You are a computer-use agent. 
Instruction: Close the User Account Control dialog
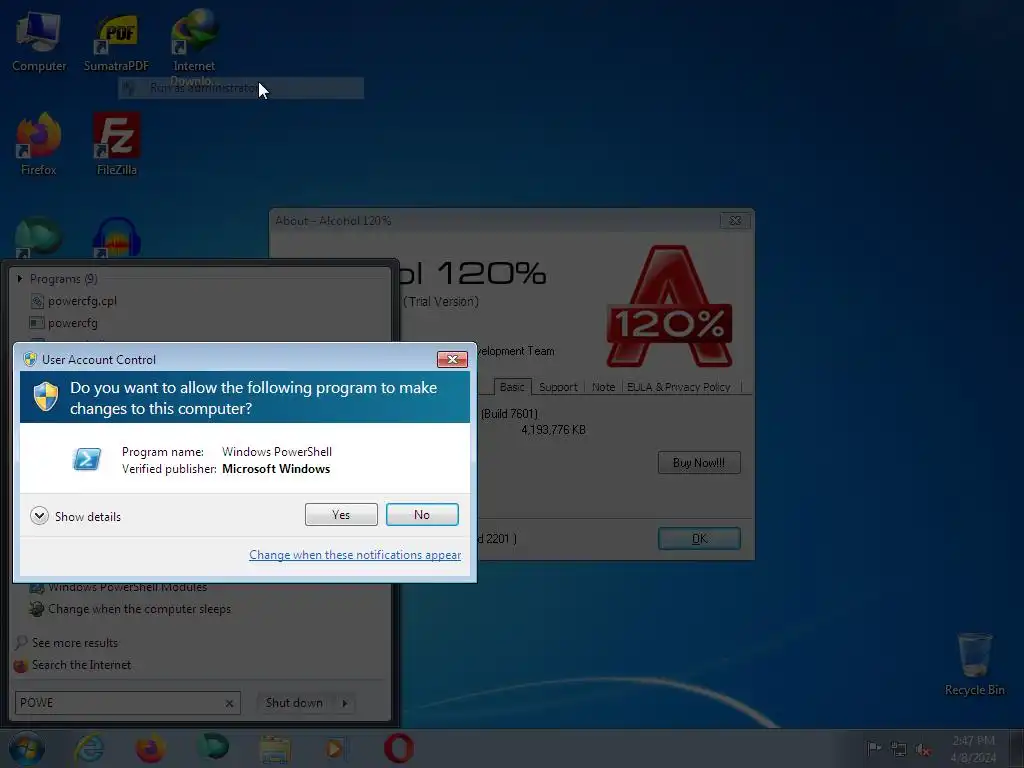tap(452, 359)
